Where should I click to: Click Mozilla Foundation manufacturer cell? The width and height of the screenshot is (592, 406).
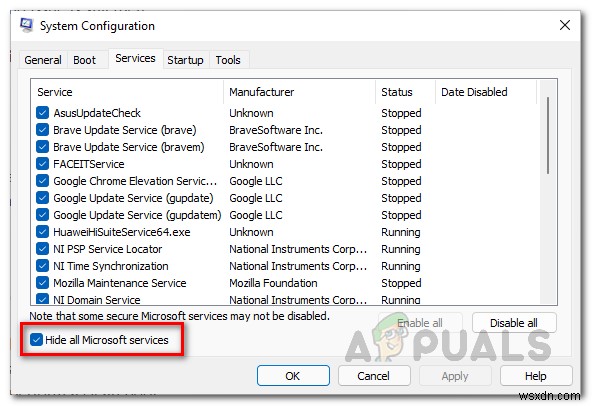(x=273, y=283)
